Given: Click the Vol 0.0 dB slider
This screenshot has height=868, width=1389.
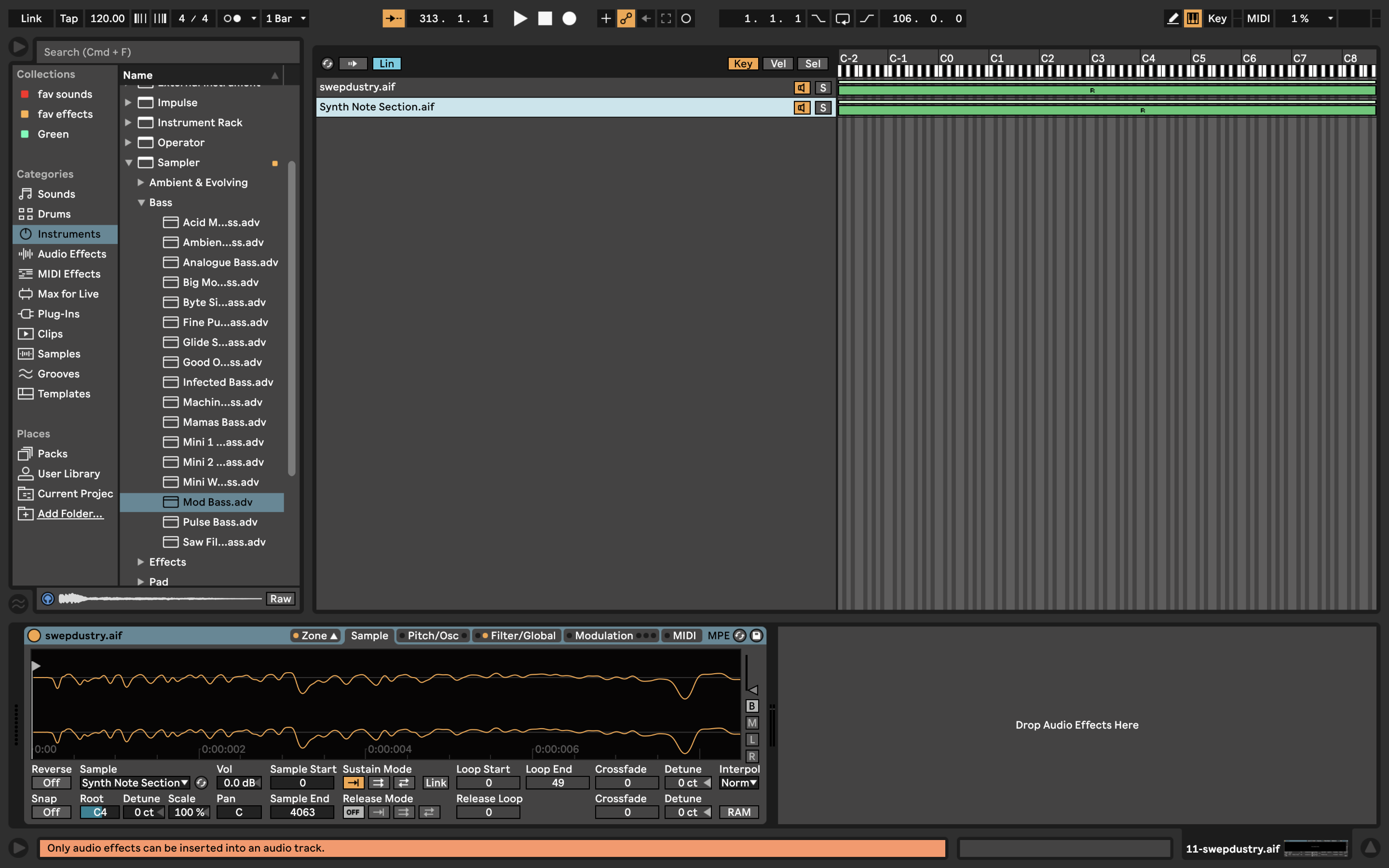Looking at the screenshot, I should pyautogui.click(x=239, y=783).
